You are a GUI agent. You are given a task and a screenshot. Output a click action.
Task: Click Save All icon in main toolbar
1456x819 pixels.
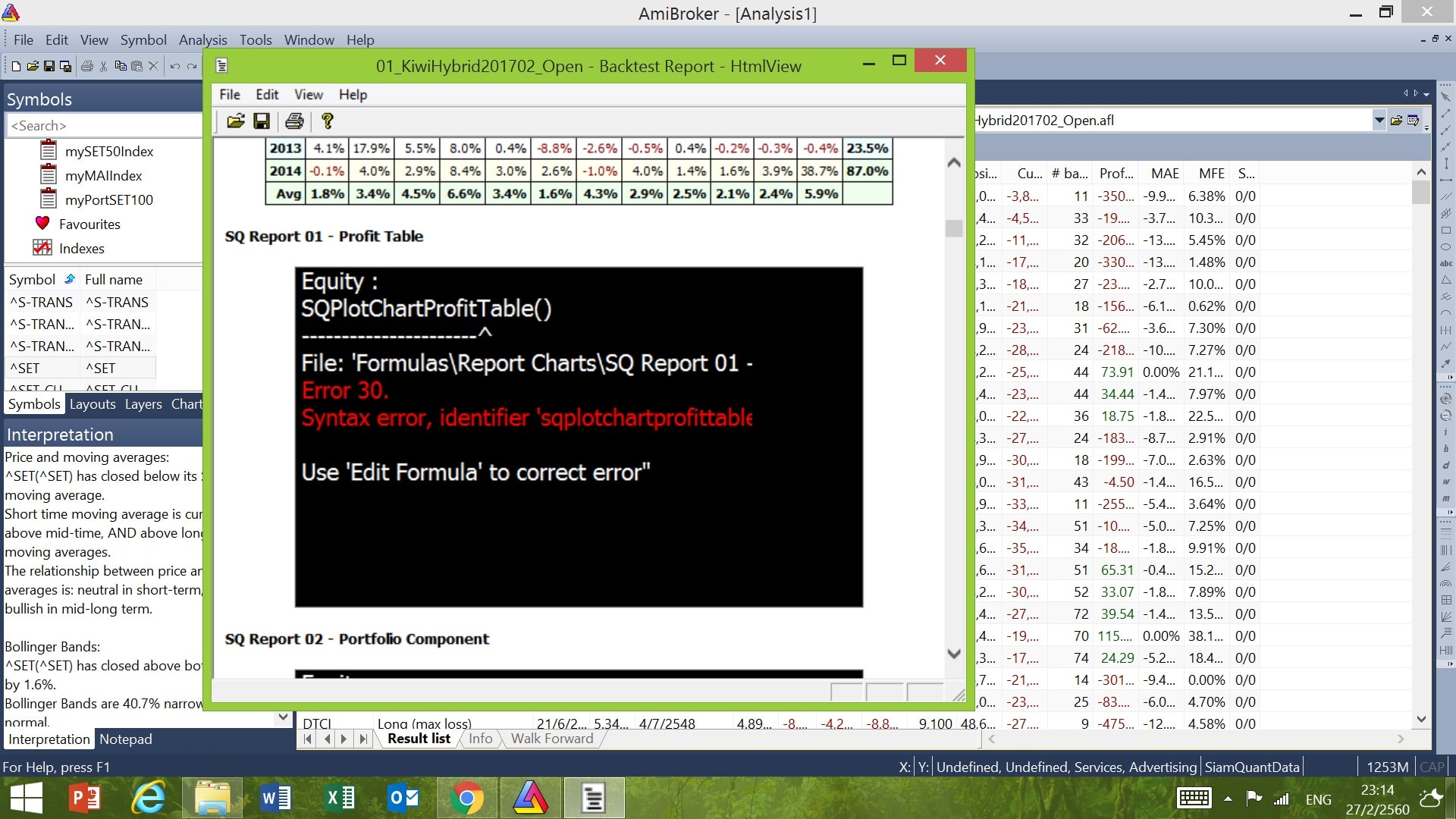pyautogui.click(x=66, y=66)
